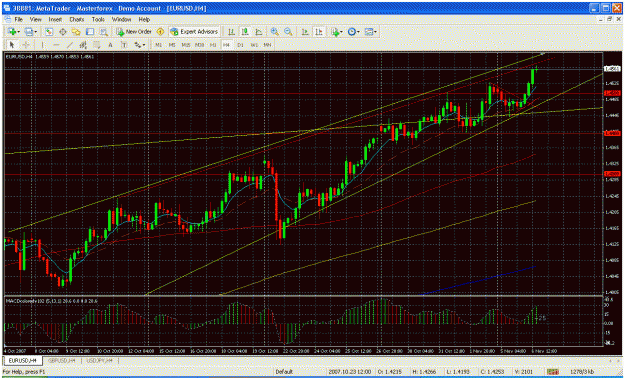This screenshot has height=378, width=625.
Task: Select the H4 timeframe button
Action: coord(226,45)
